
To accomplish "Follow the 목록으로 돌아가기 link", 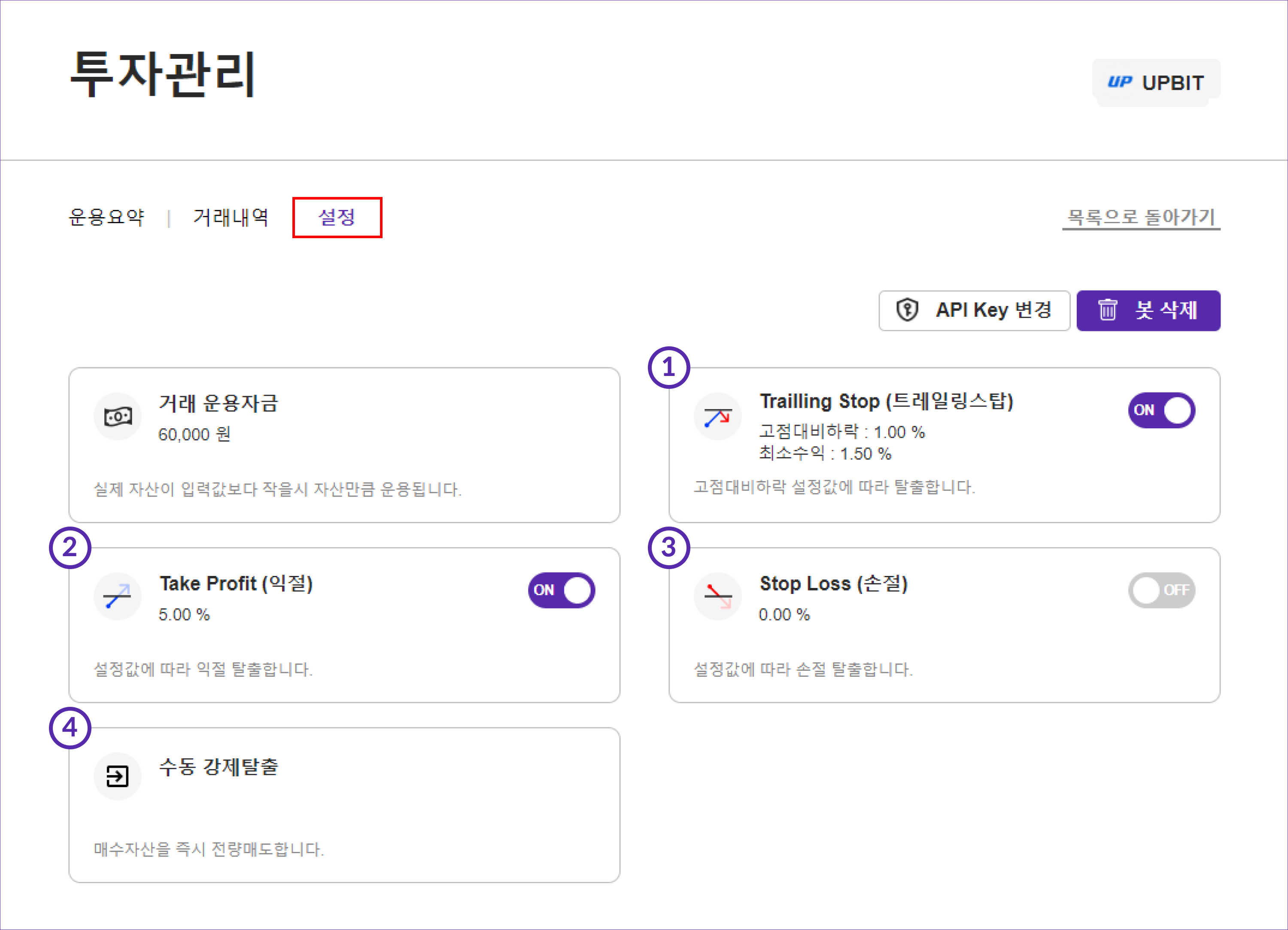I will coord(1140,217).
